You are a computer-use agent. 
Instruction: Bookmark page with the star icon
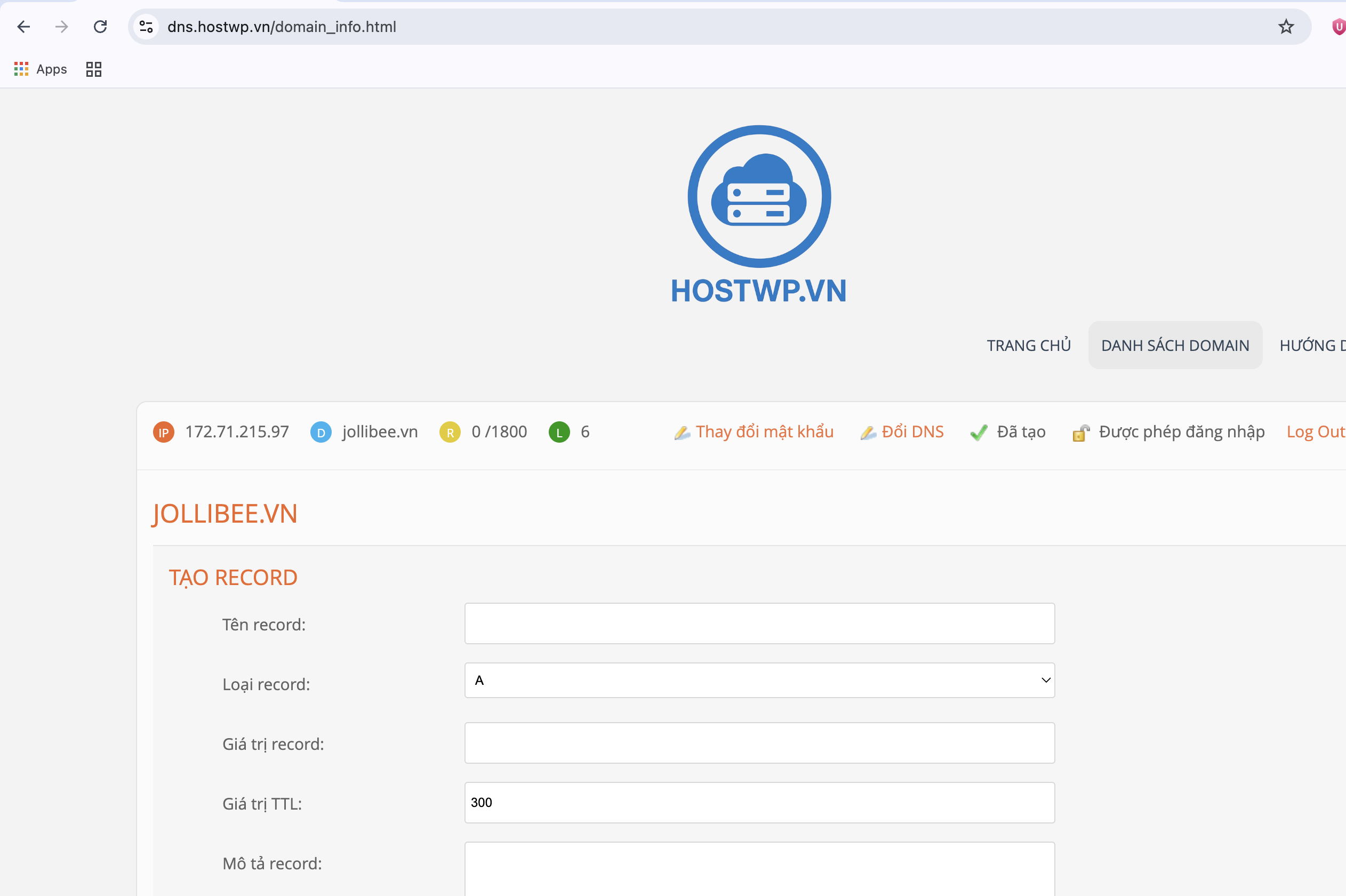pyautogui.click(x=1285, y=27)
